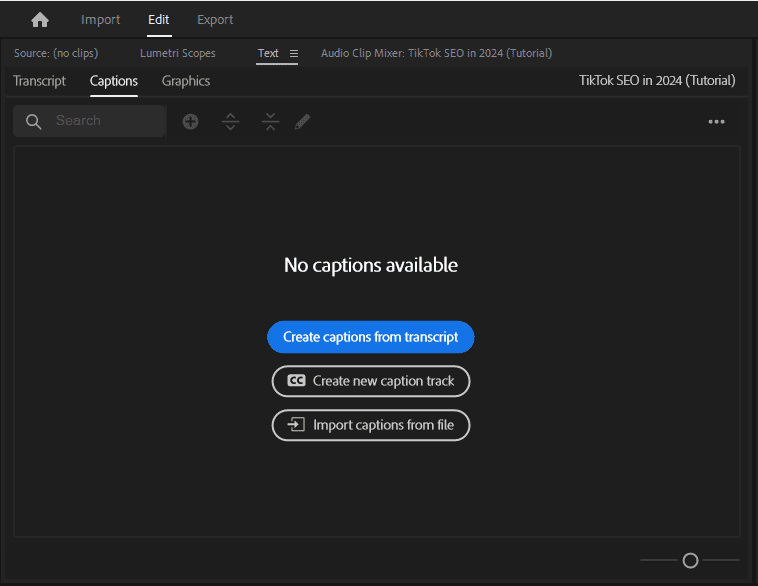Merge caption segments icon
Image resolution: width=758 pixels, height=586 pixels.
point(270,121)
